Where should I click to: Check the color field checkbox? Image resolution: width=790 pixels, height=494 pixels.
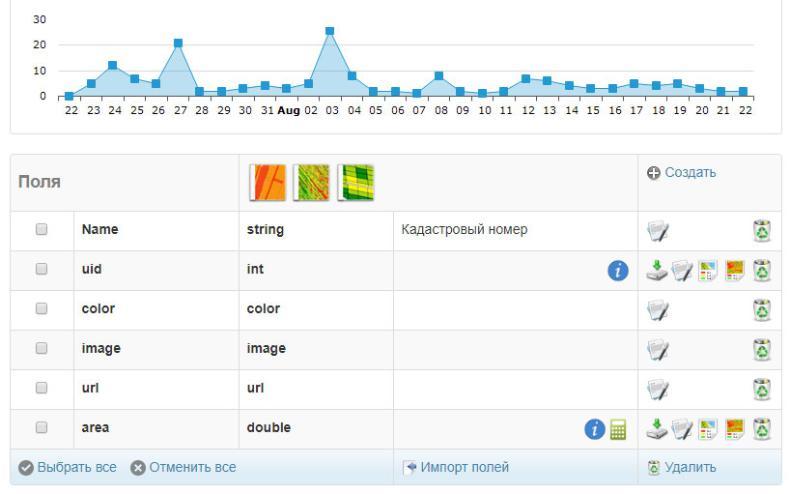(x=41, y=308)
